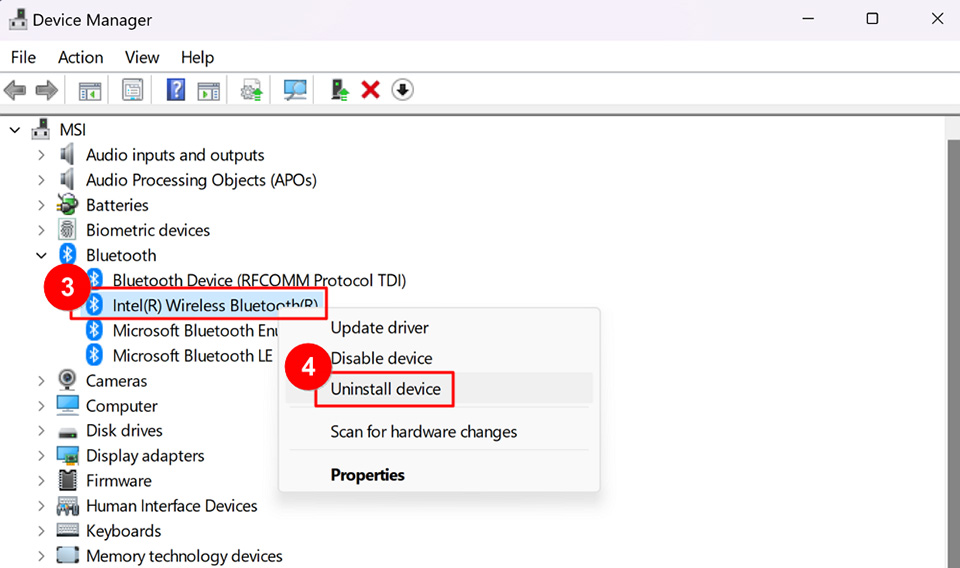Image resolution: width=960 pixels, height=568 pixels.
Task: Collapse the MSI root node
Action: coord(15,130)
